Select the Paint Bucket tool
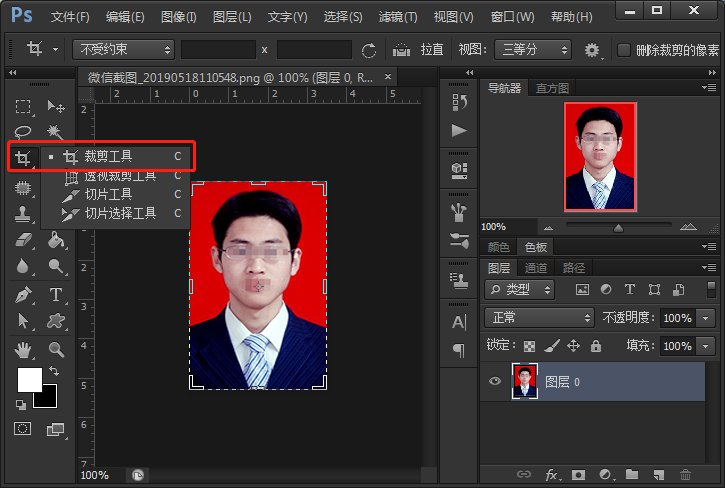This screenshot has height=488, width=725. click(56, 240)
